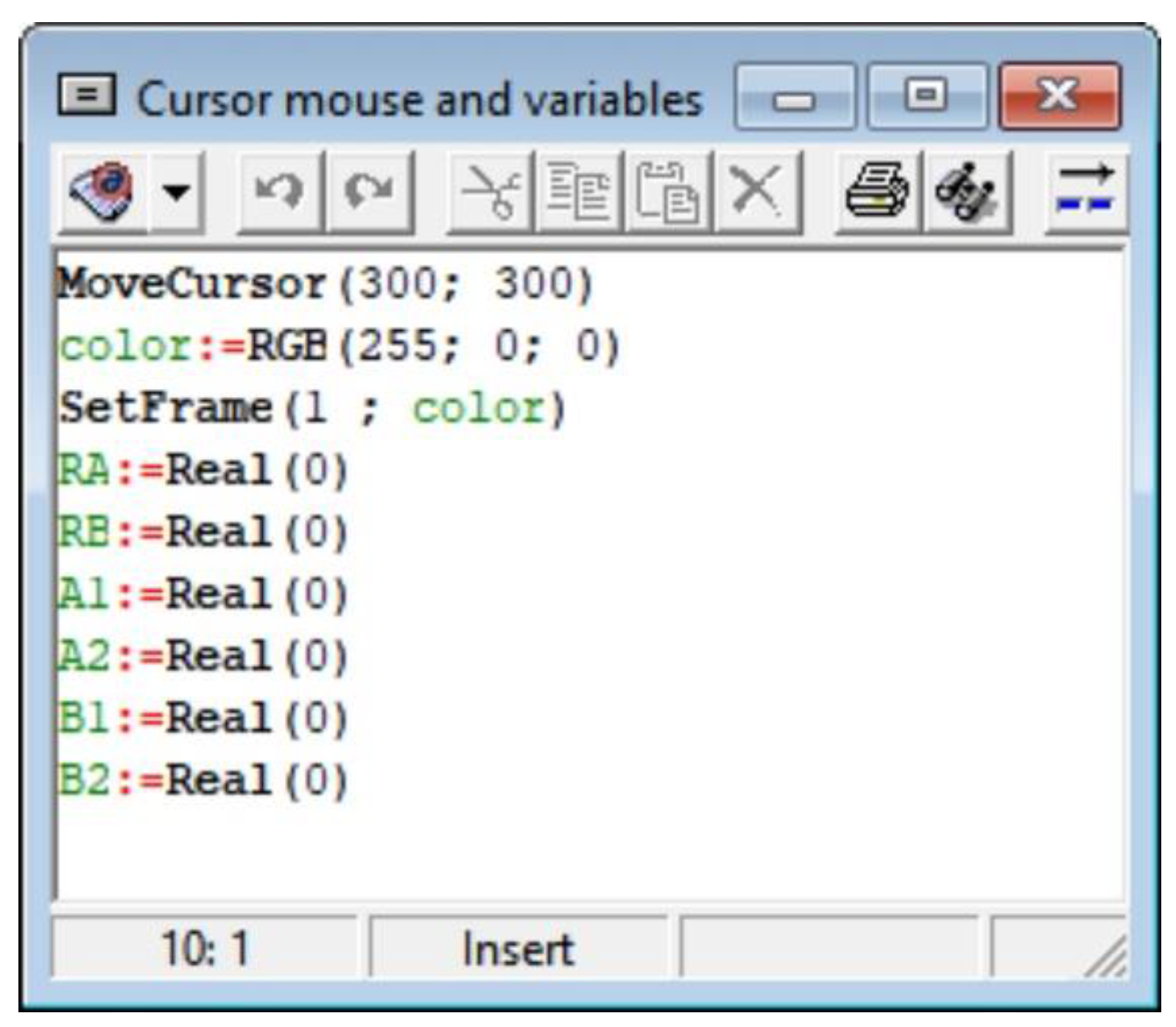Click the arrow and dashed line icon

(x=1085, y=192)
